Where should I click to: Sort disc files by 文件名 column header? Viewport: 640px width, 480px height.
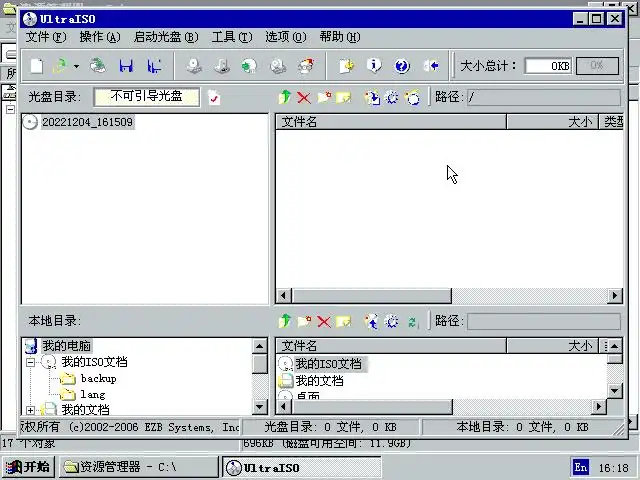click(391, 122)
